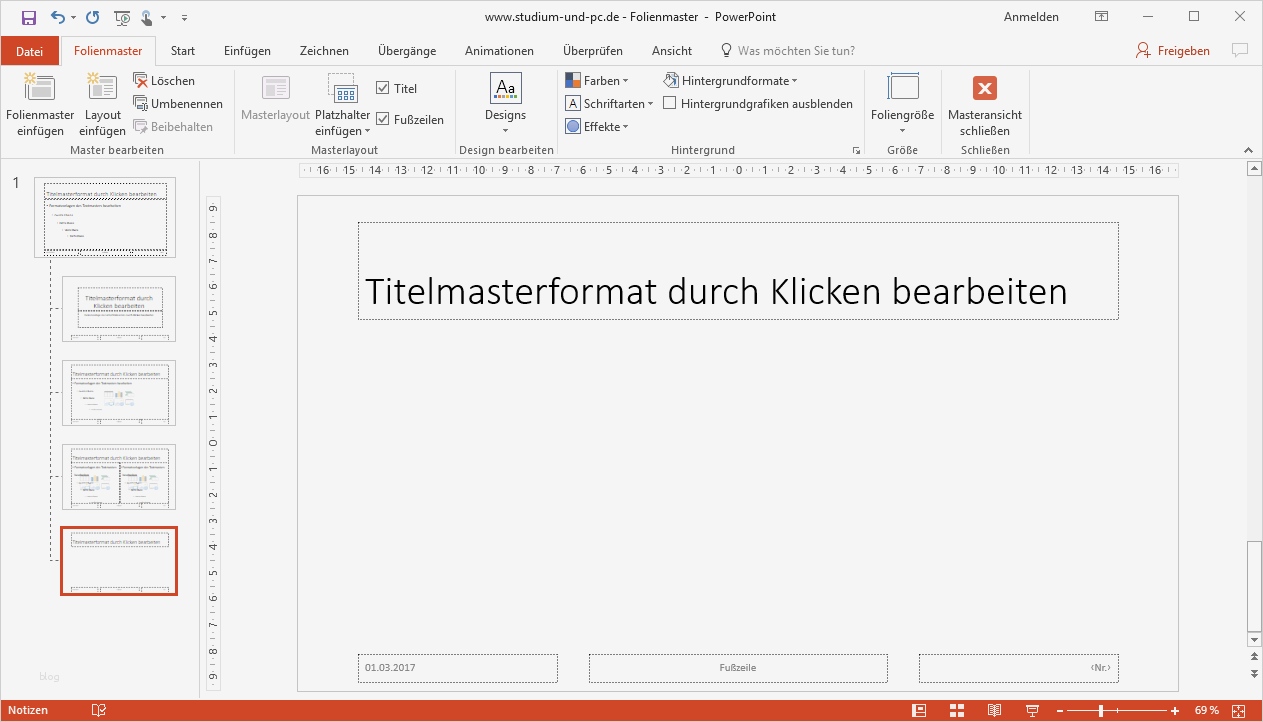Fit slide to window icon
Image resolution: width=1263 pixels, height=722 pixels.
[1240, 710]
